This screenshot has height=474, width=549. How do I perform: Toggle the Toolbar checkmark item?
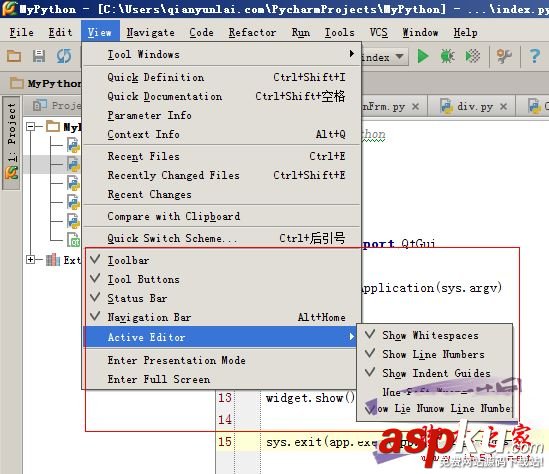click(x=223, y=260)
